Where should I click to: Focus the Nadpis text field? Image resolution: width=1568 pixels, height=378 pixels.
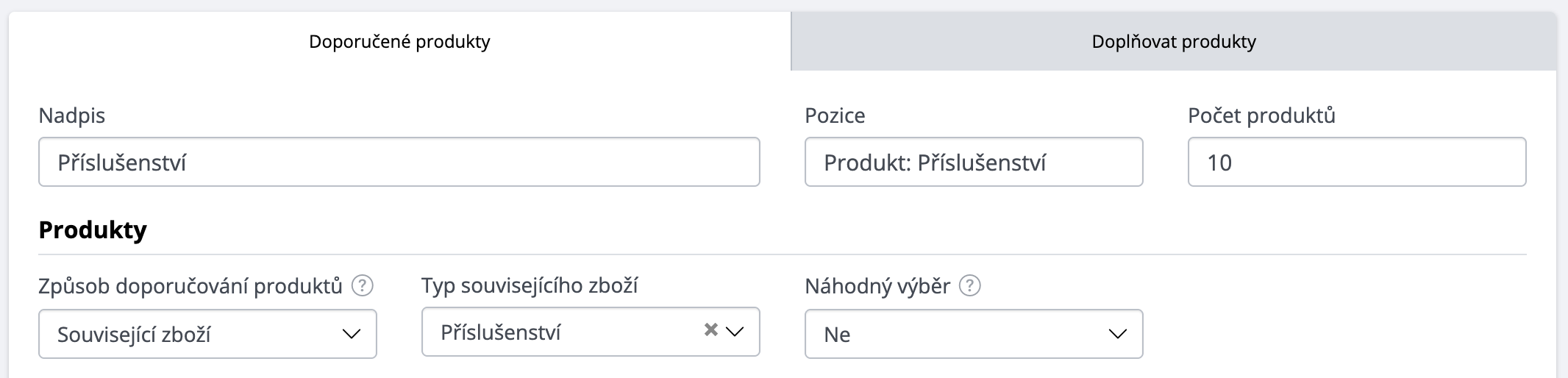pos(399,162)
